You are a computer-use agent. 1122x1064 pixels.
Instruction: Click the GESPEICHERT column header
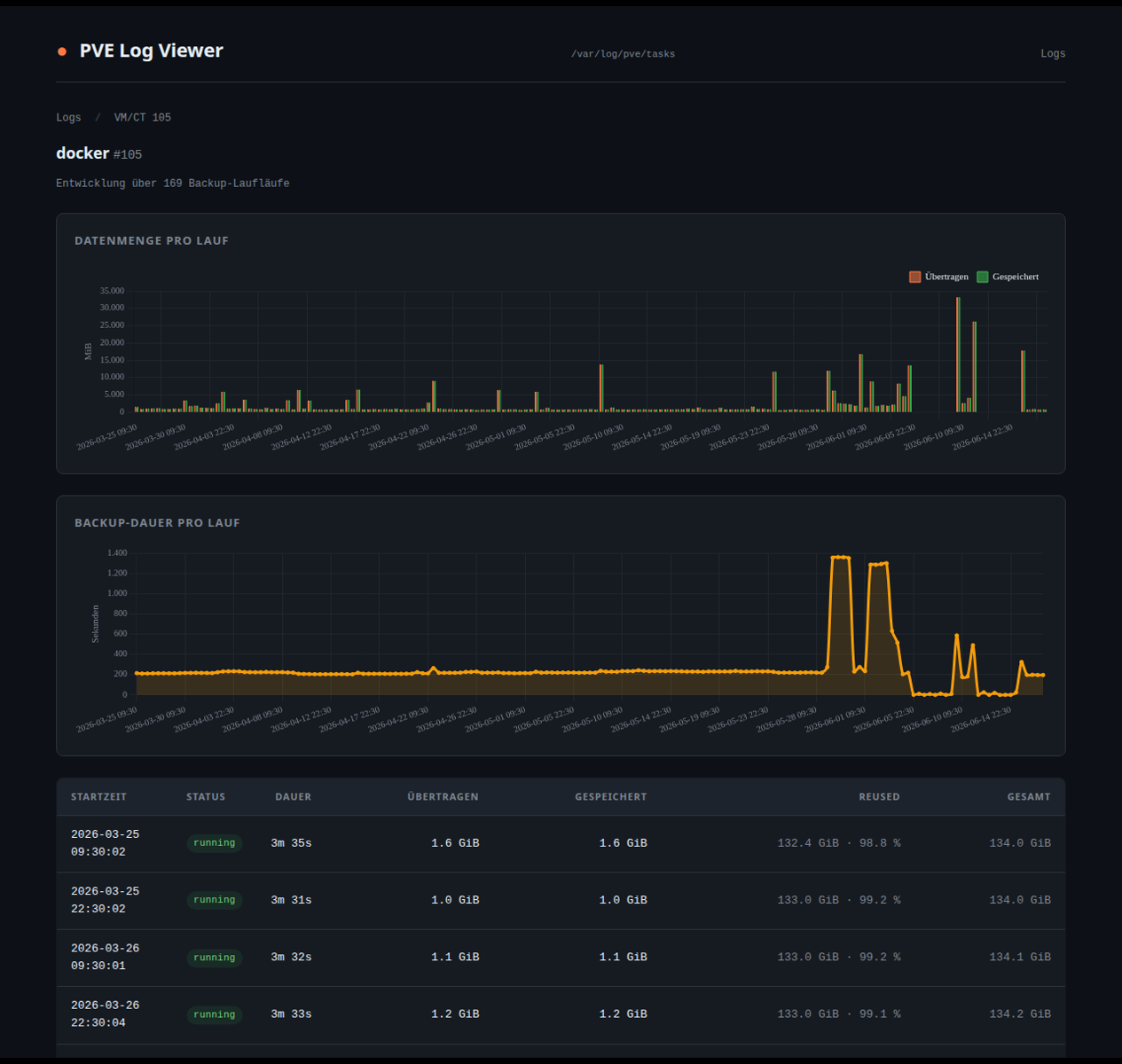[x=610, y=797]
